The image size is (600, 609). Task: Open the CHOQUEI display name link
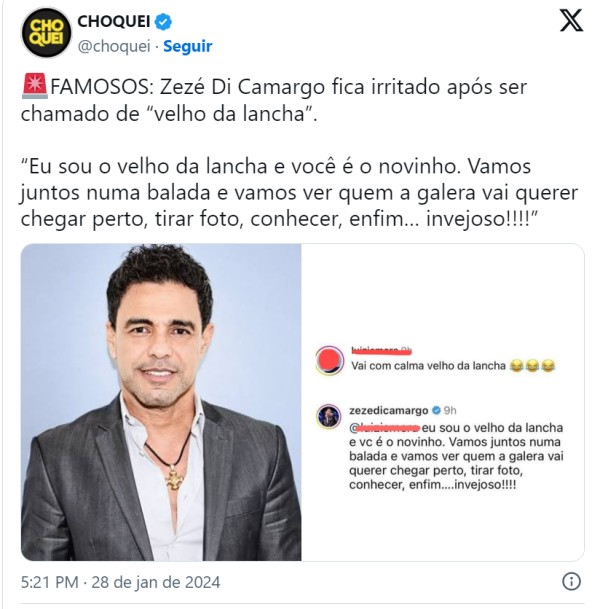tap(114, 21)
